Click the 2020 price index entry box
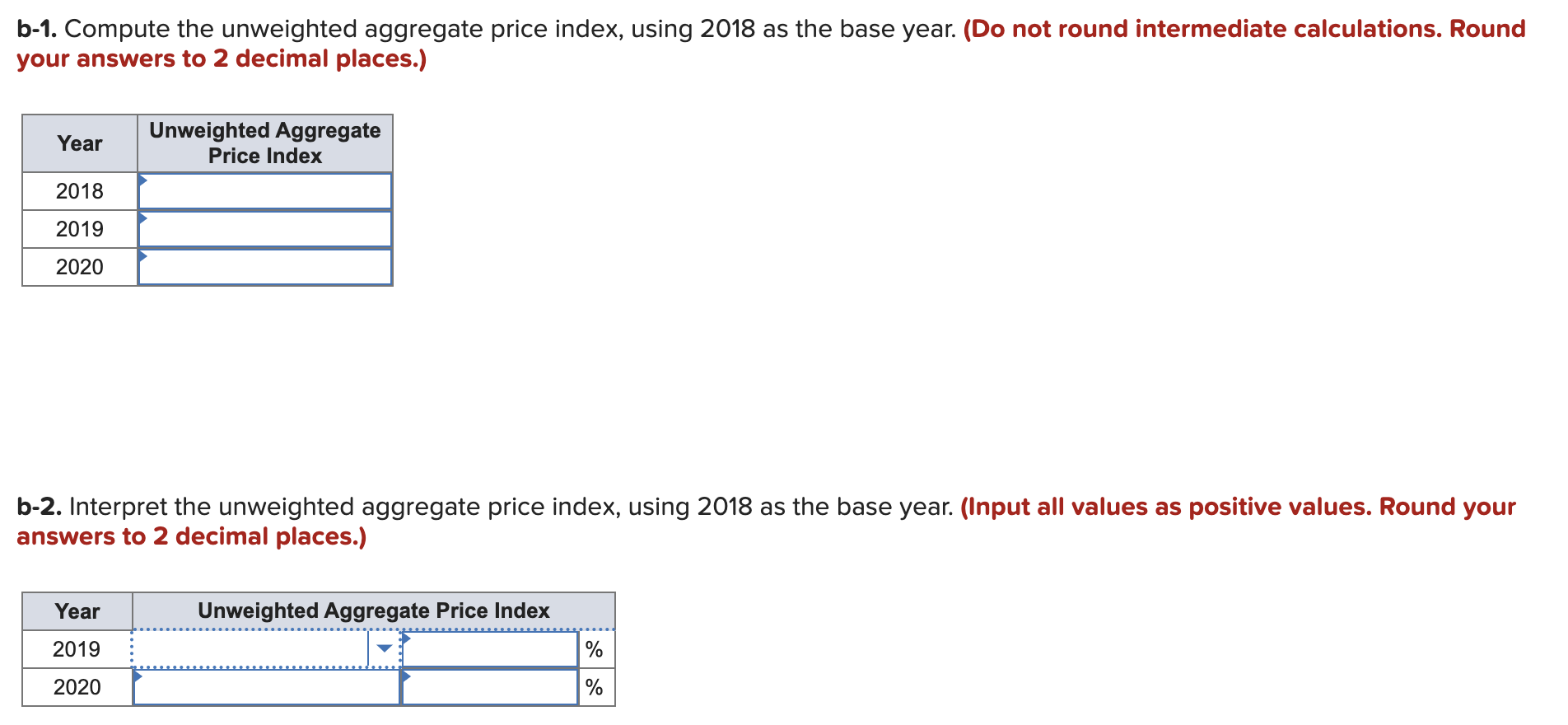The image size is (1568, 725). (264, 266)
